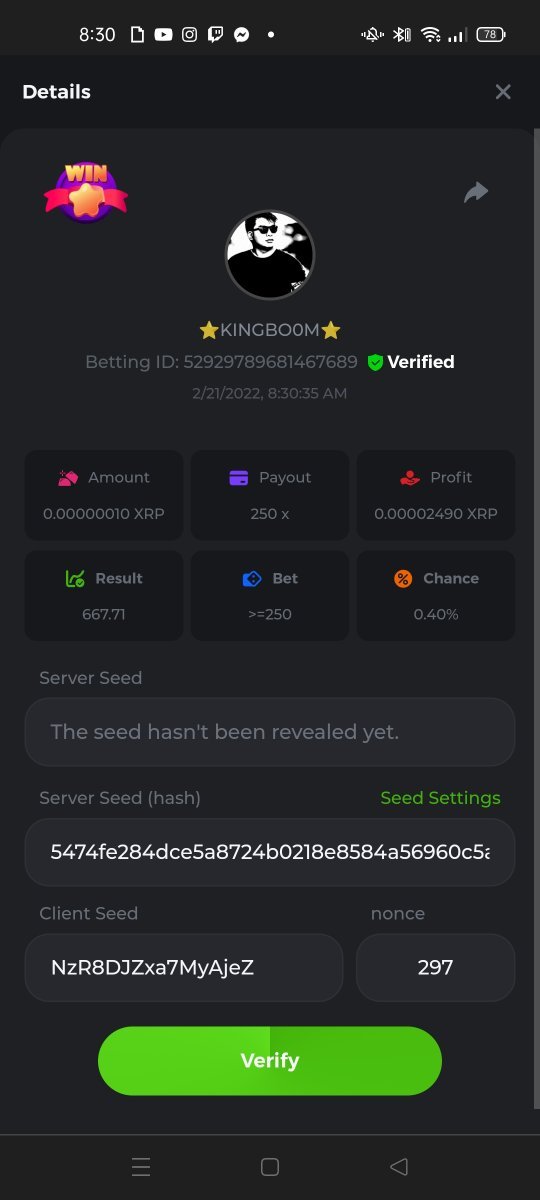This screenshot has height=1200, width=540.
Task: Tap the Amount card icon
Action: [68, 478]
